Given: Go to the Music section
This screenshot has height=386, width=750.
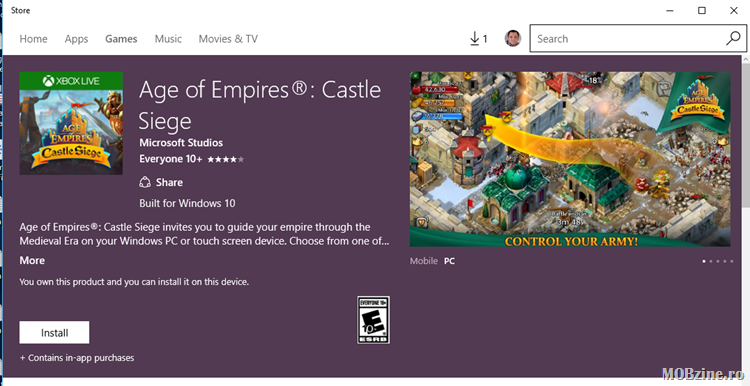Looking at the screenshot, I should point(168,39).
